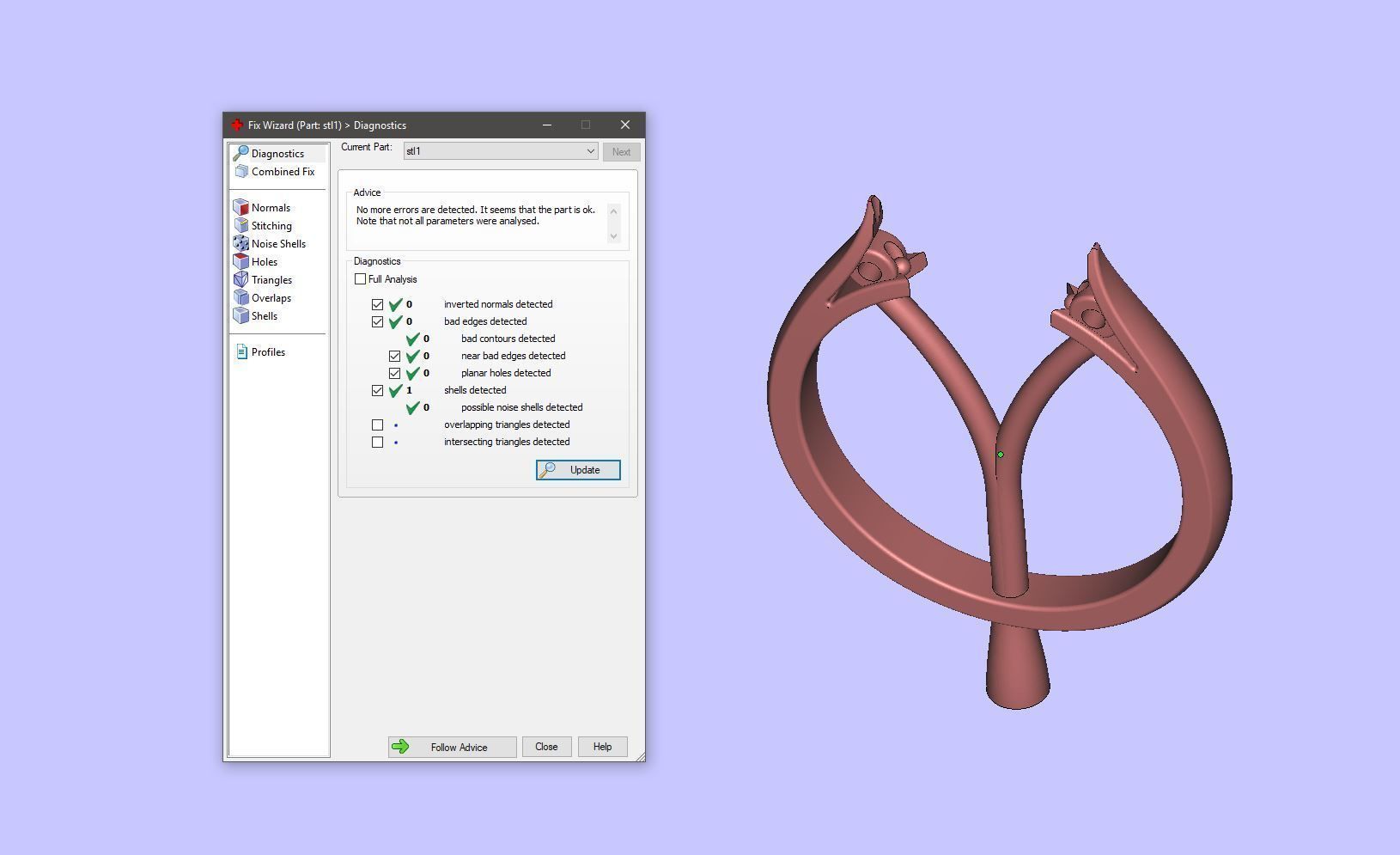Image resolution: width=1400 pixels, height=855 pixels.
Task: Click the Next button
Action: coord(621,152)
